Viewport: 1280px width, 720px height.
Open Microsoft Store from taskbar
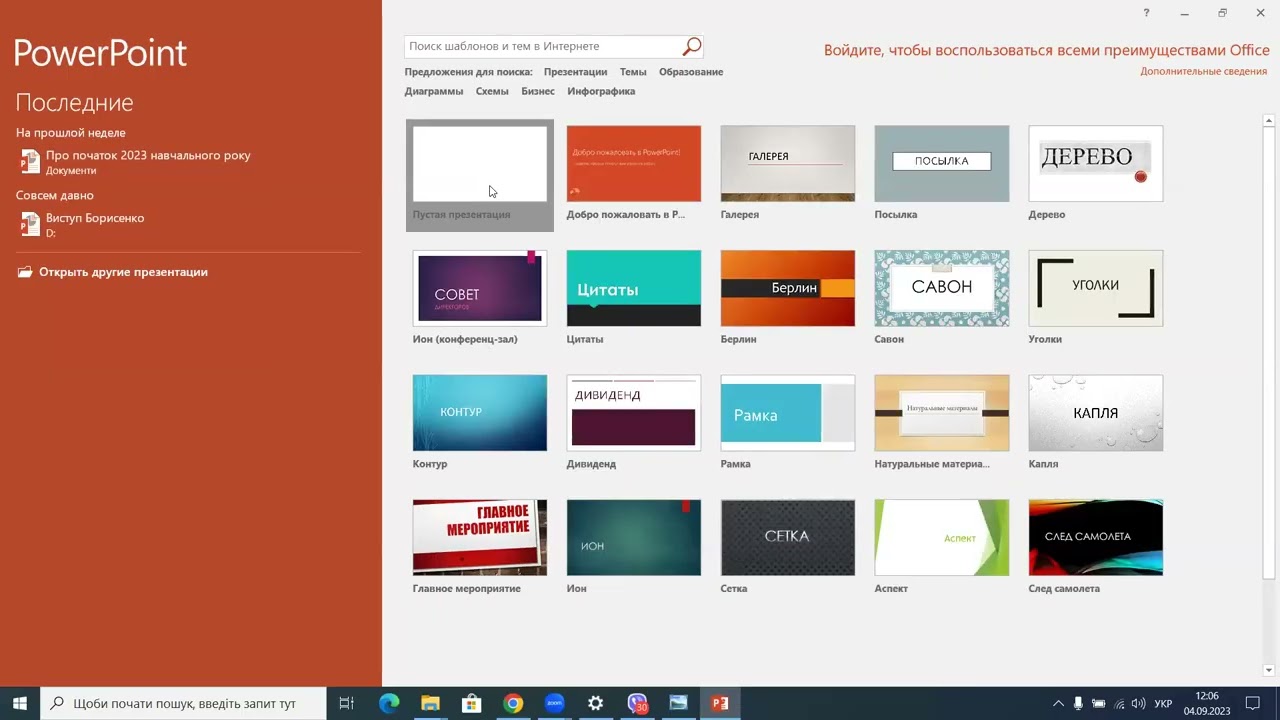tap(471, 703)
